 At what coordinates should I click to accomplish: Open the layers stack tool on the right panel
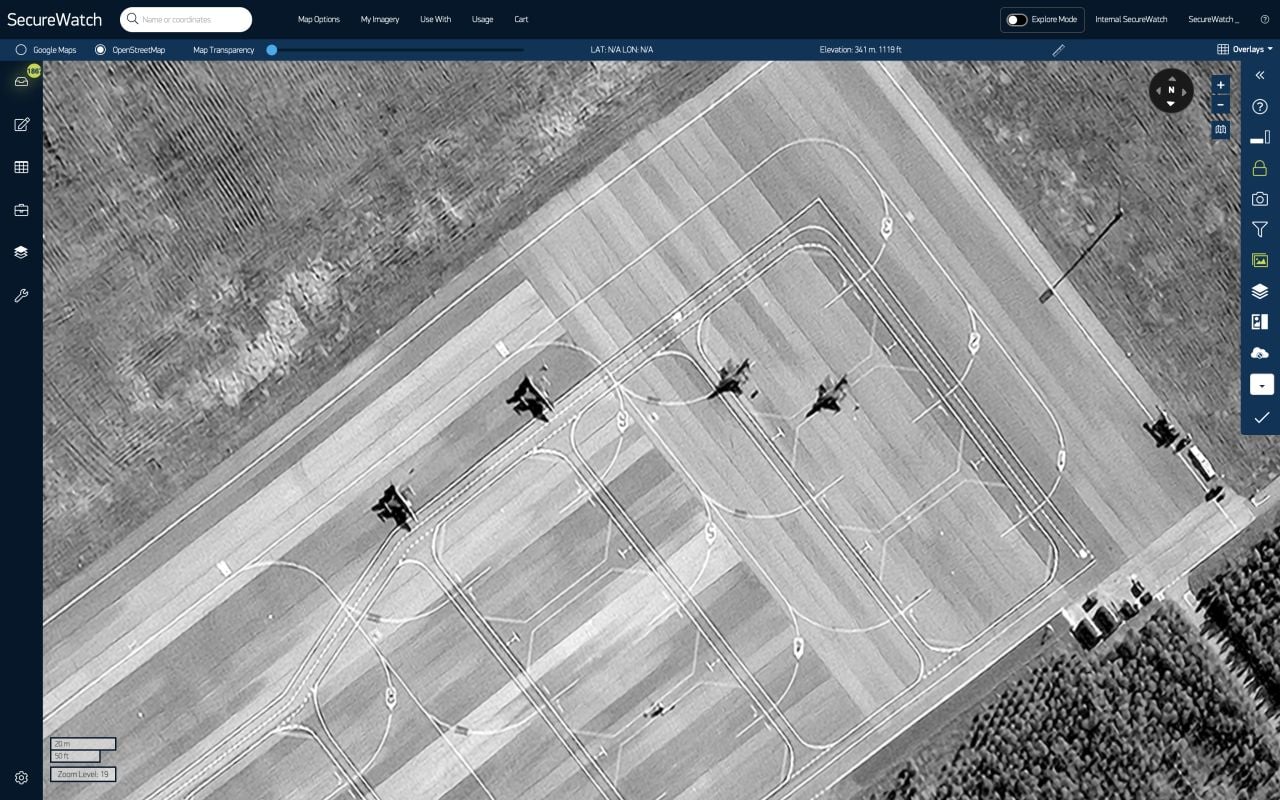point(1259,291)
